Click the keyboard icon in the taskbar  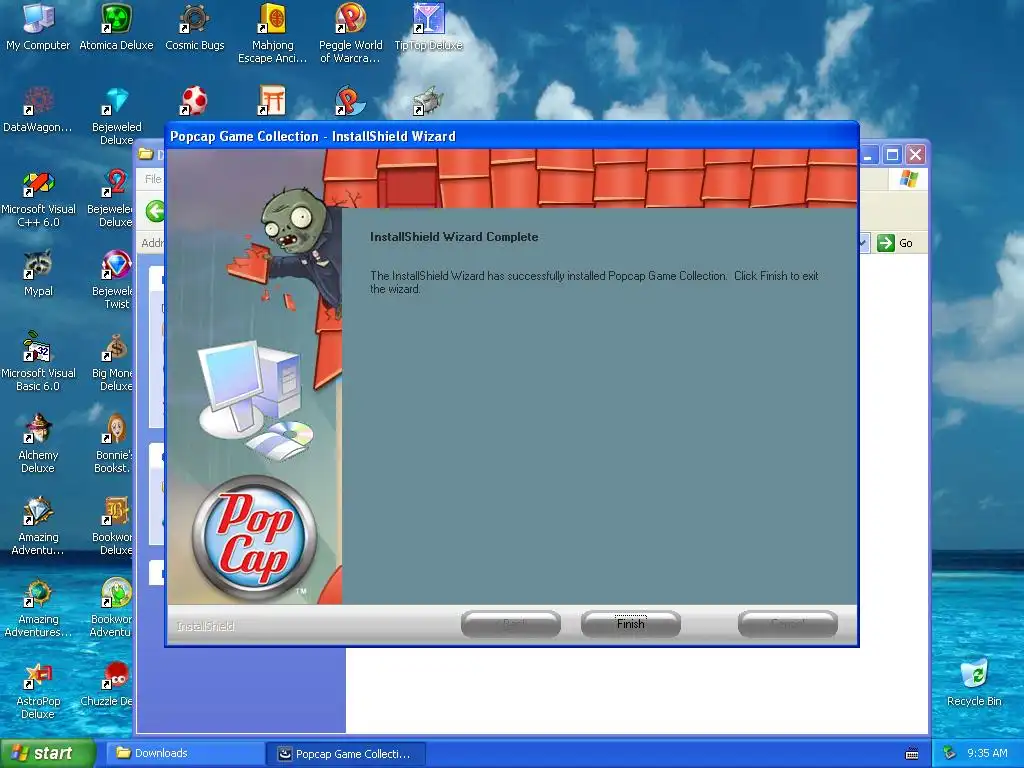[x=912, y=754]
